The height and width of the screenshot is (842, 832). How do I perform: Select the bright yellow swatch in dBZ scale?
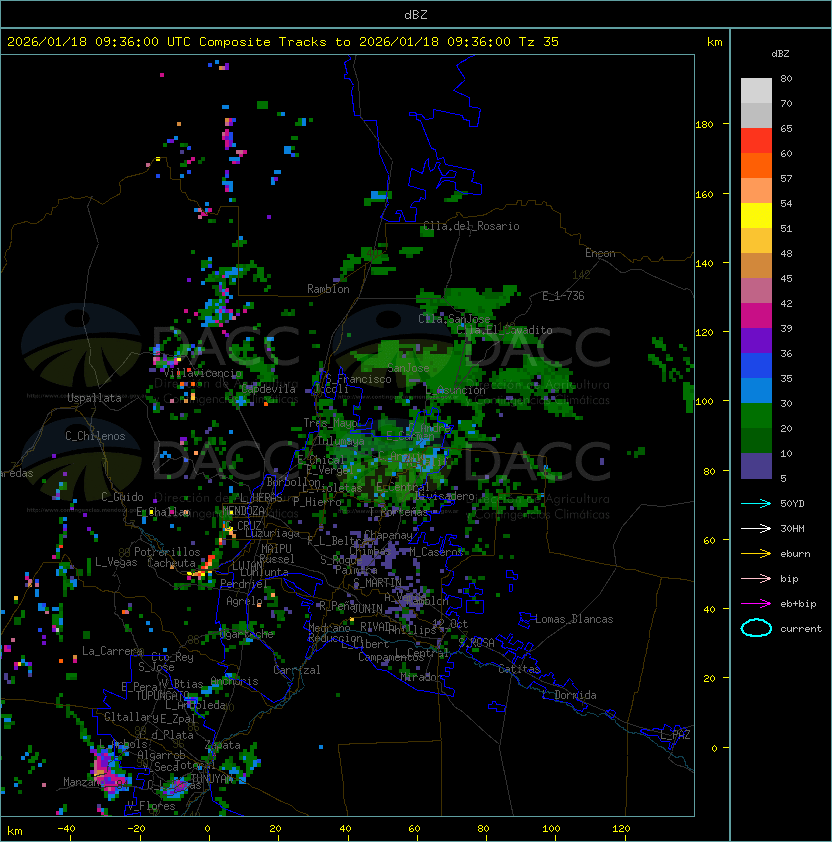[x=756, y=216]
